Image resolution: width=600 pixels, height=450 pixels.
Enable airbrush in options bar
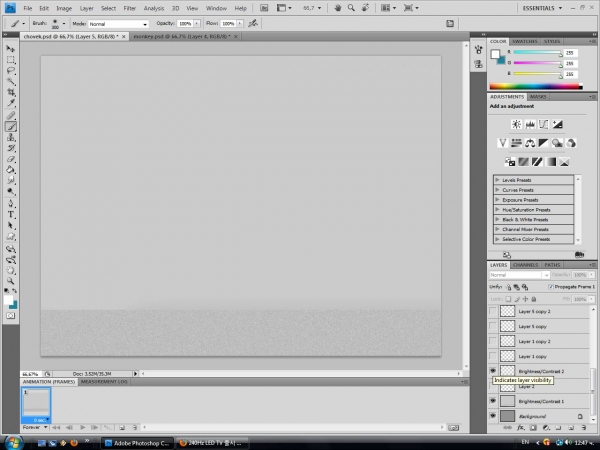tap(253, 24)
